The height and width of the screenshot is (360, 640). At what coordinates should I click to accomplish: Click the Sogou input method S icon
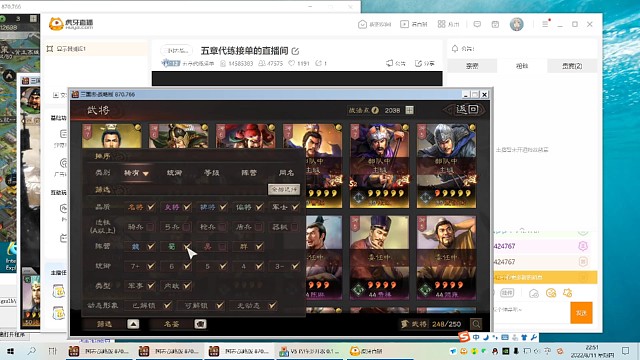coord(464,337)
